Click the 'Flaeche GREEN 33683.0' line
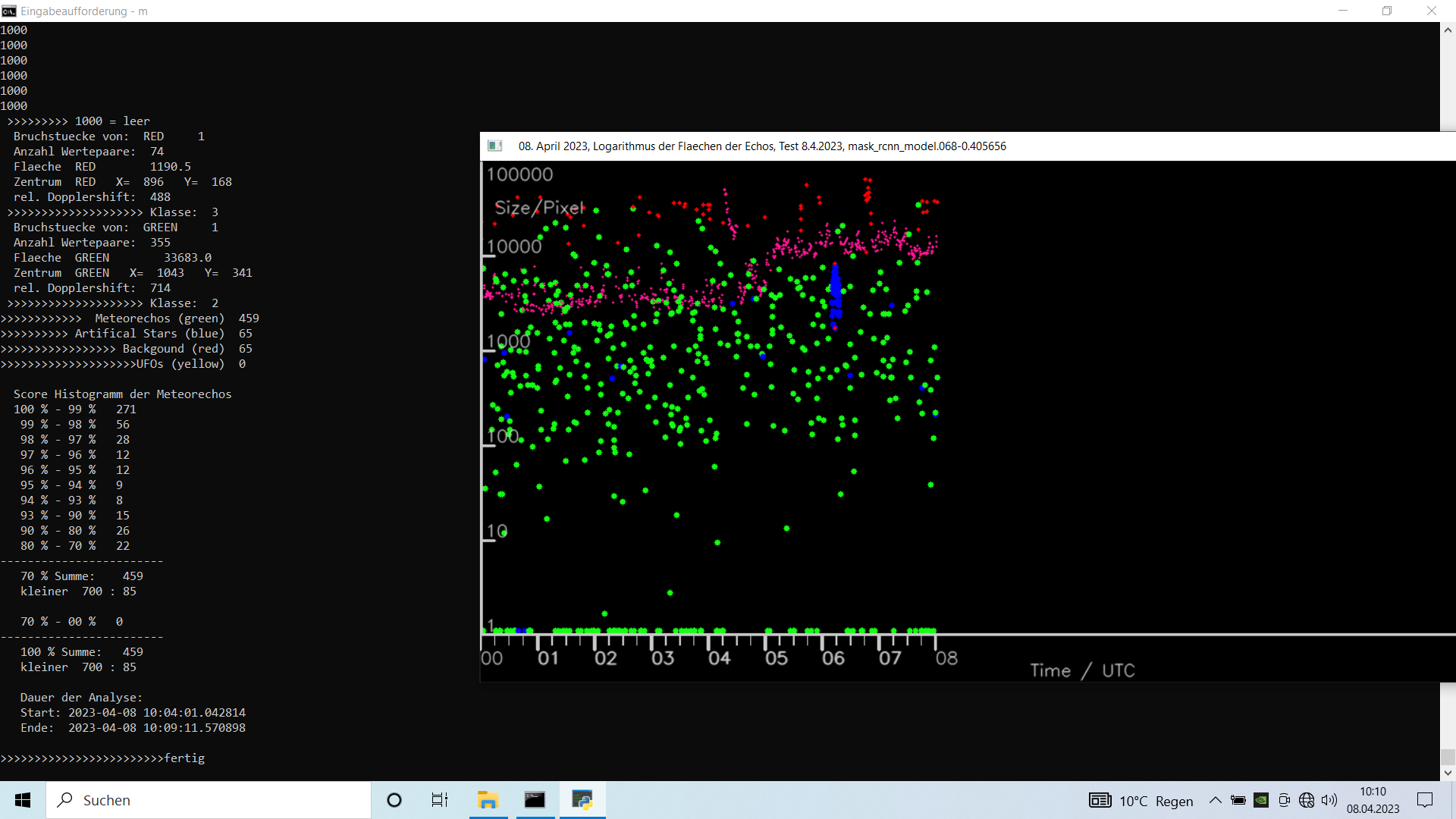This screenshot has height=819, width=1456. 112,258
